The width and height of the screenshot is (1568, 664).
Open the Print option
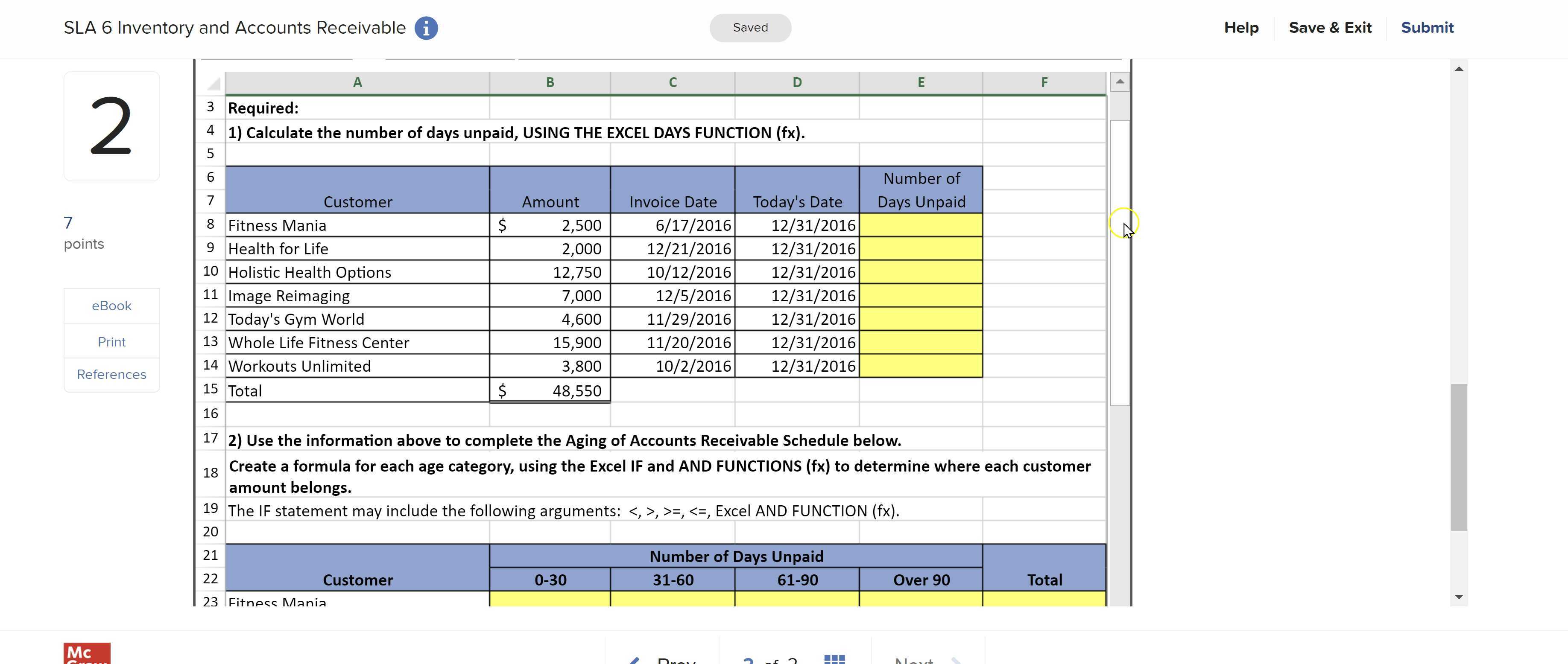point(111,341)
